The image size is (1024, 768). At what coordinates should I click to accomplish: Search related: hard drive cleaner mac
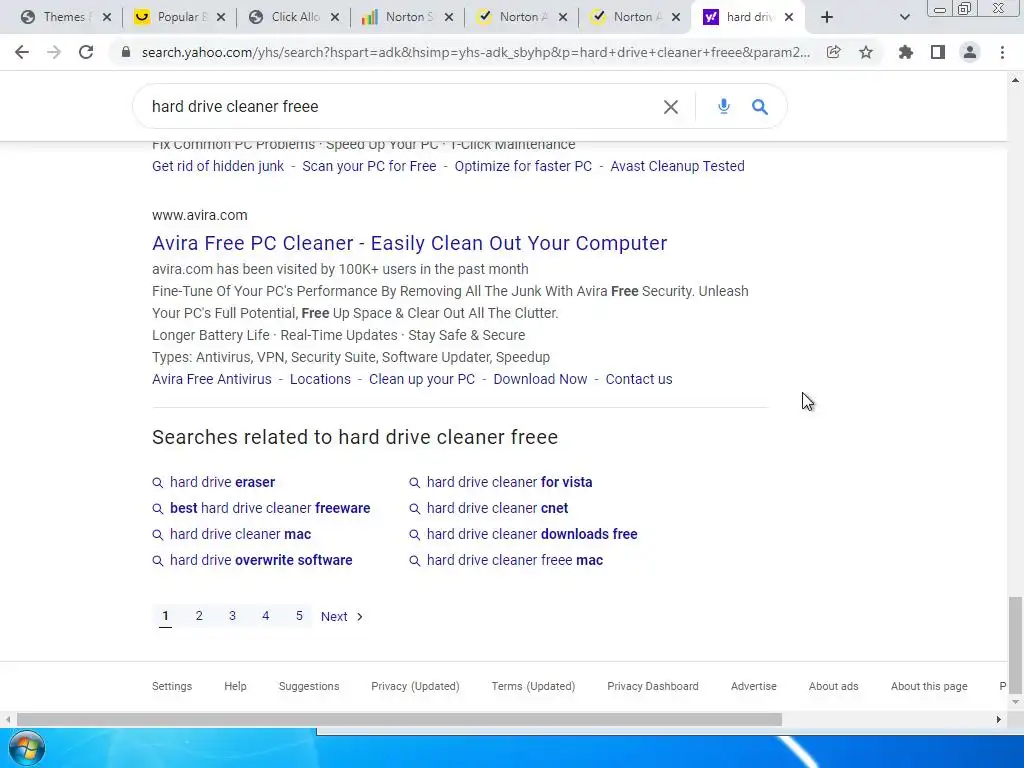tap(240, 534)
